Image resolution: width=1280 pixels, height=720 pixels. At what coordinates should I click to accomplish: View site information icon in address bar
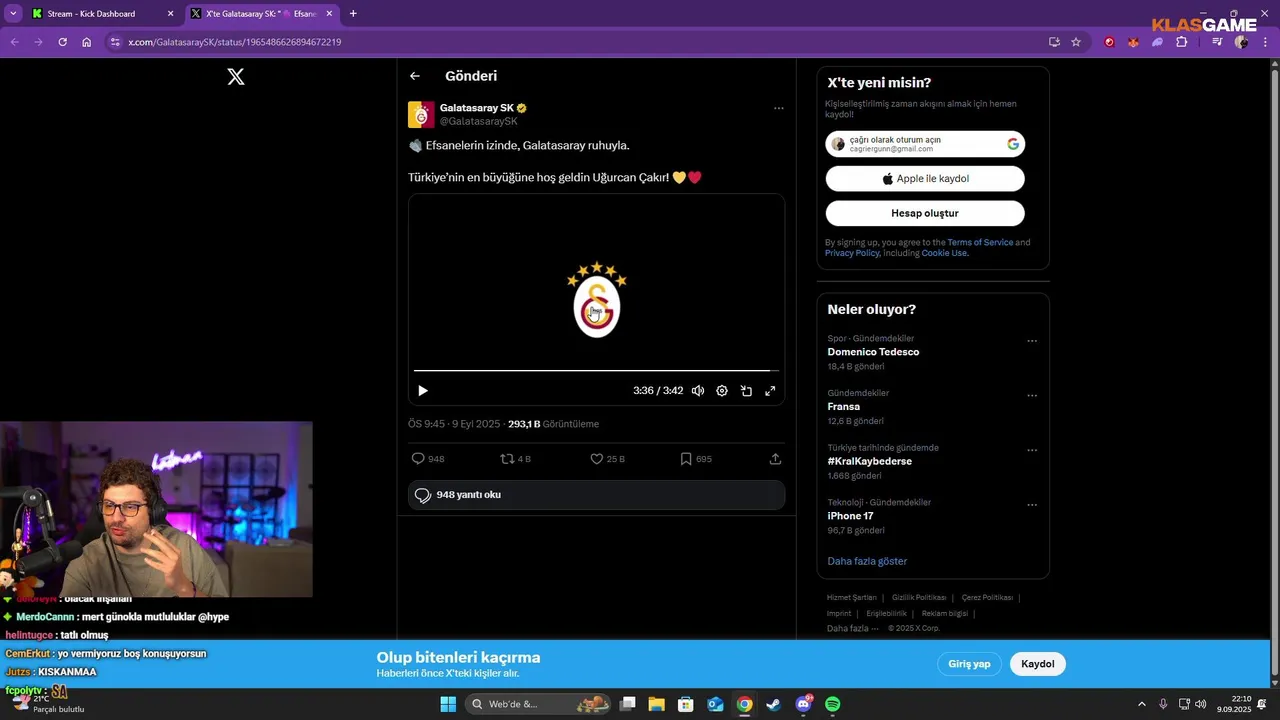point(115,42)
